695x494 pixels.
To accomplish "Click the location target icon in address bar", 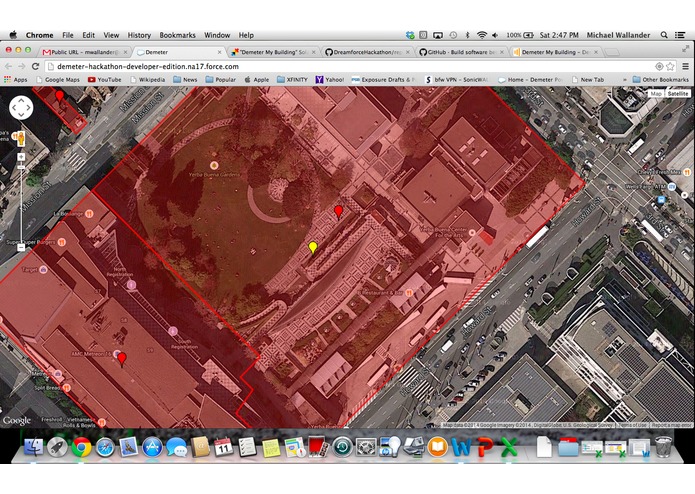I will (x=659, y=66).
